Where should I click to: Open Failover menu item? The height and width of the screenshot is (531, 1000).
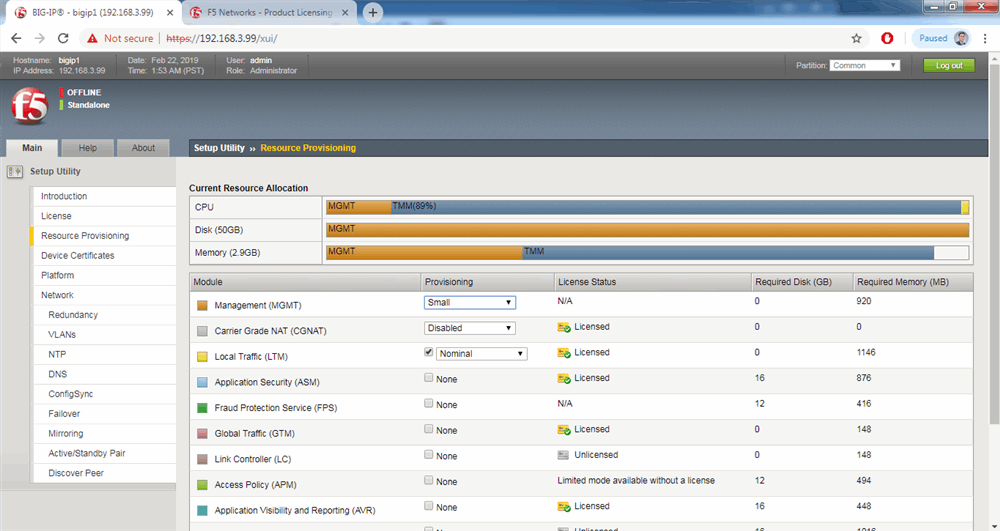tap(104, 414)
